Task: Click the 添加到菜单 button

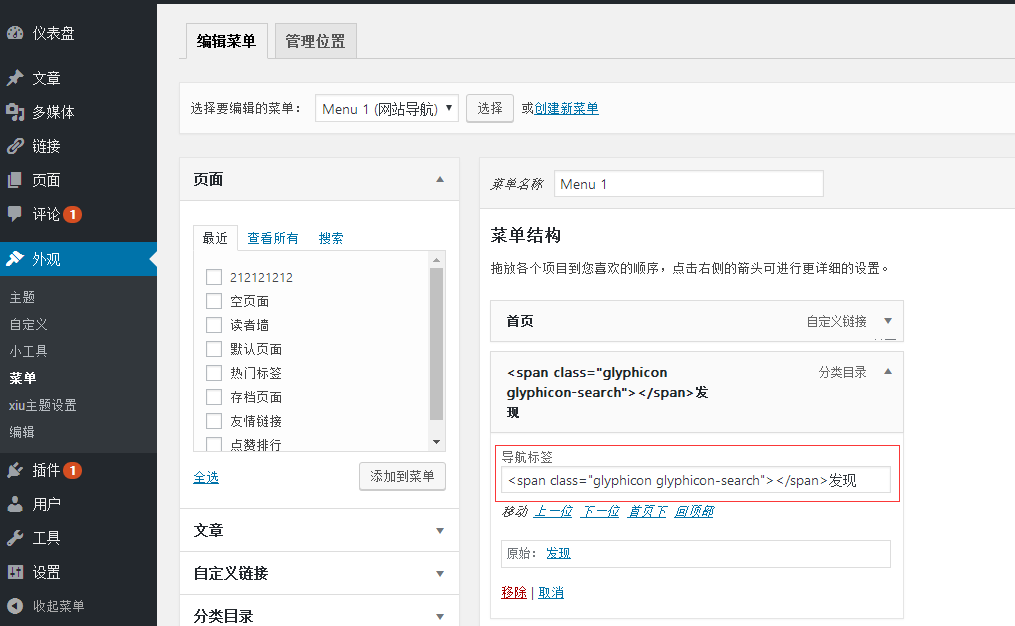Action: pyautogui.click(x=402, y=476)
